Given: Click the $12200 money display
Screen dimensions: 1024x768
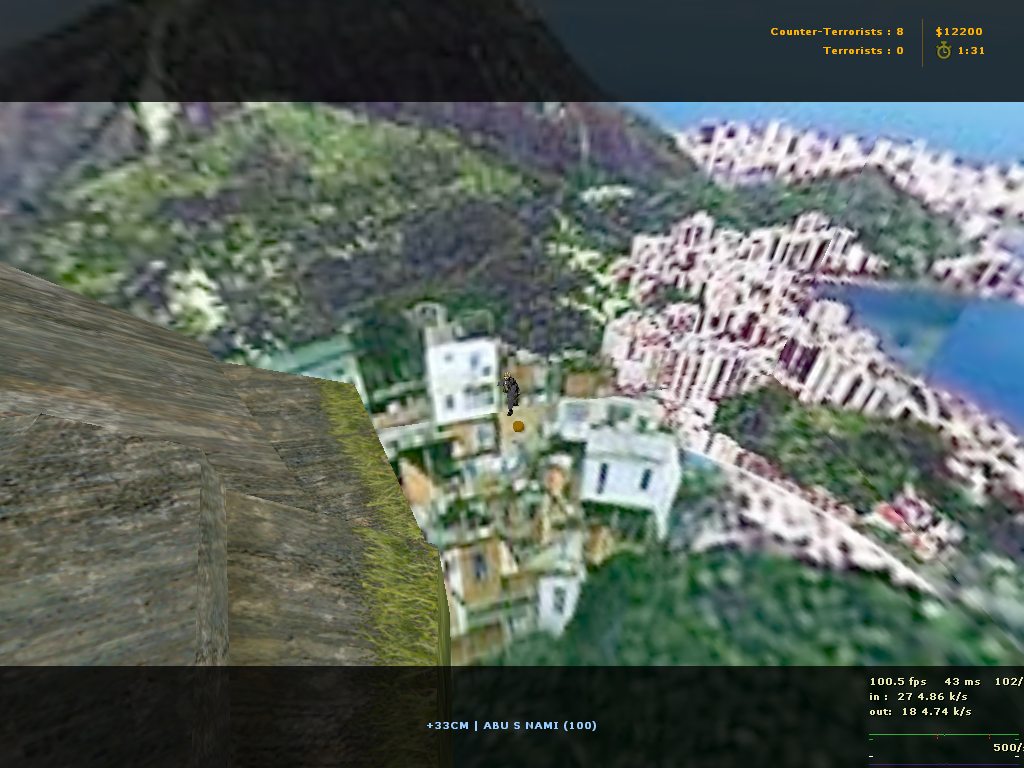Looking at the screenshot, I should [959, 31].
